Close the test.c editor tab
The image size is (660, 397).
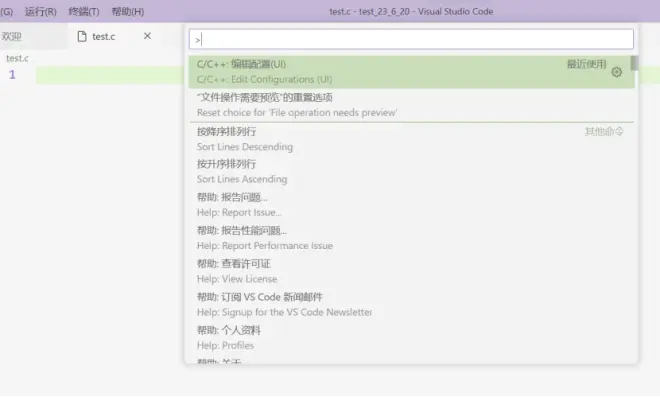(x=147, y=36)
